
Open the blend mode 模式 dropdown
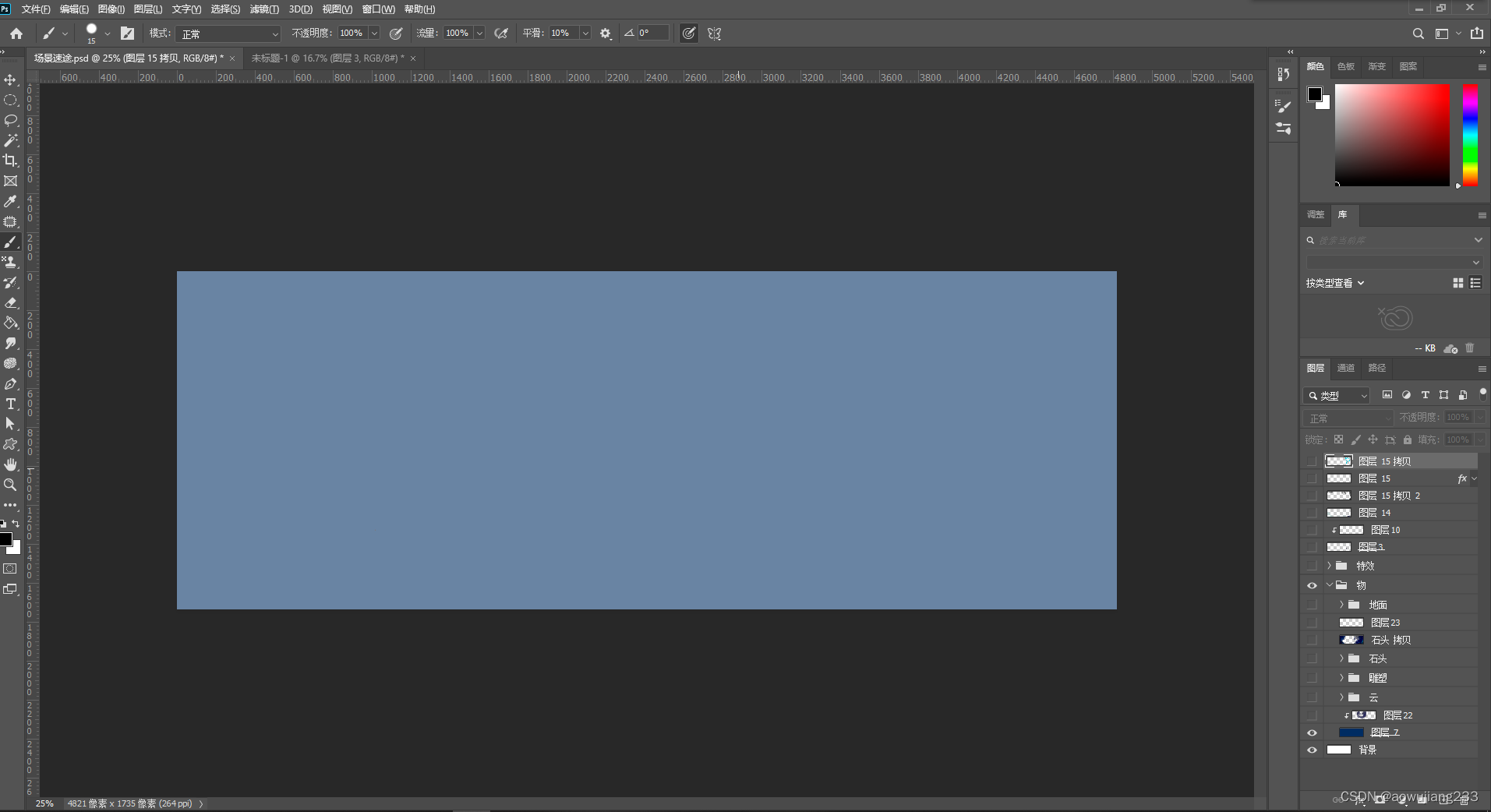[x=228, y=34]
